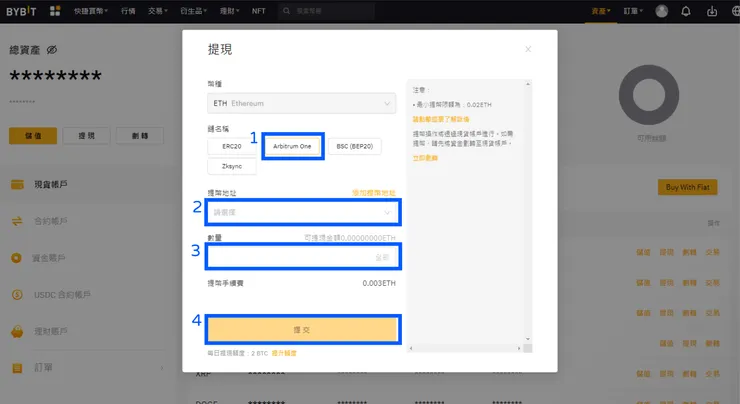
Task: Click the 添加提幣地址 link
Action: click(374, 193)
